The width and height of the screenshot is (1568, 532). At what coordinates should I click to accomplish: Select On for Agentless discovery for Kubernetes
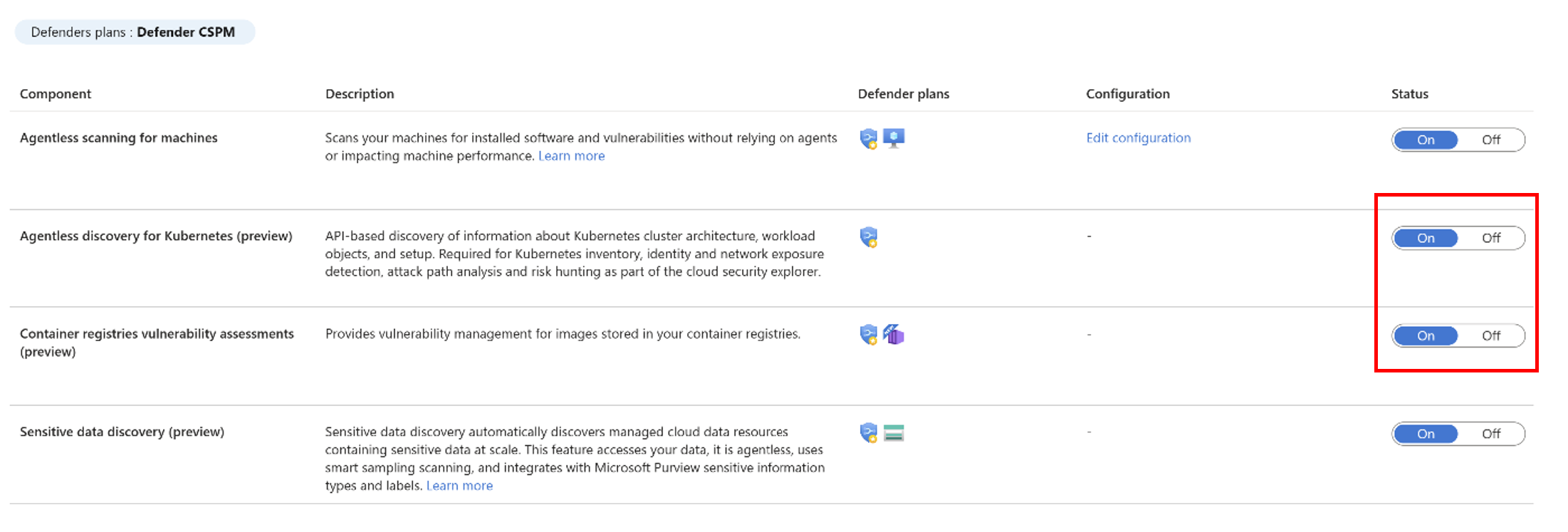(x=1426, y=238)
